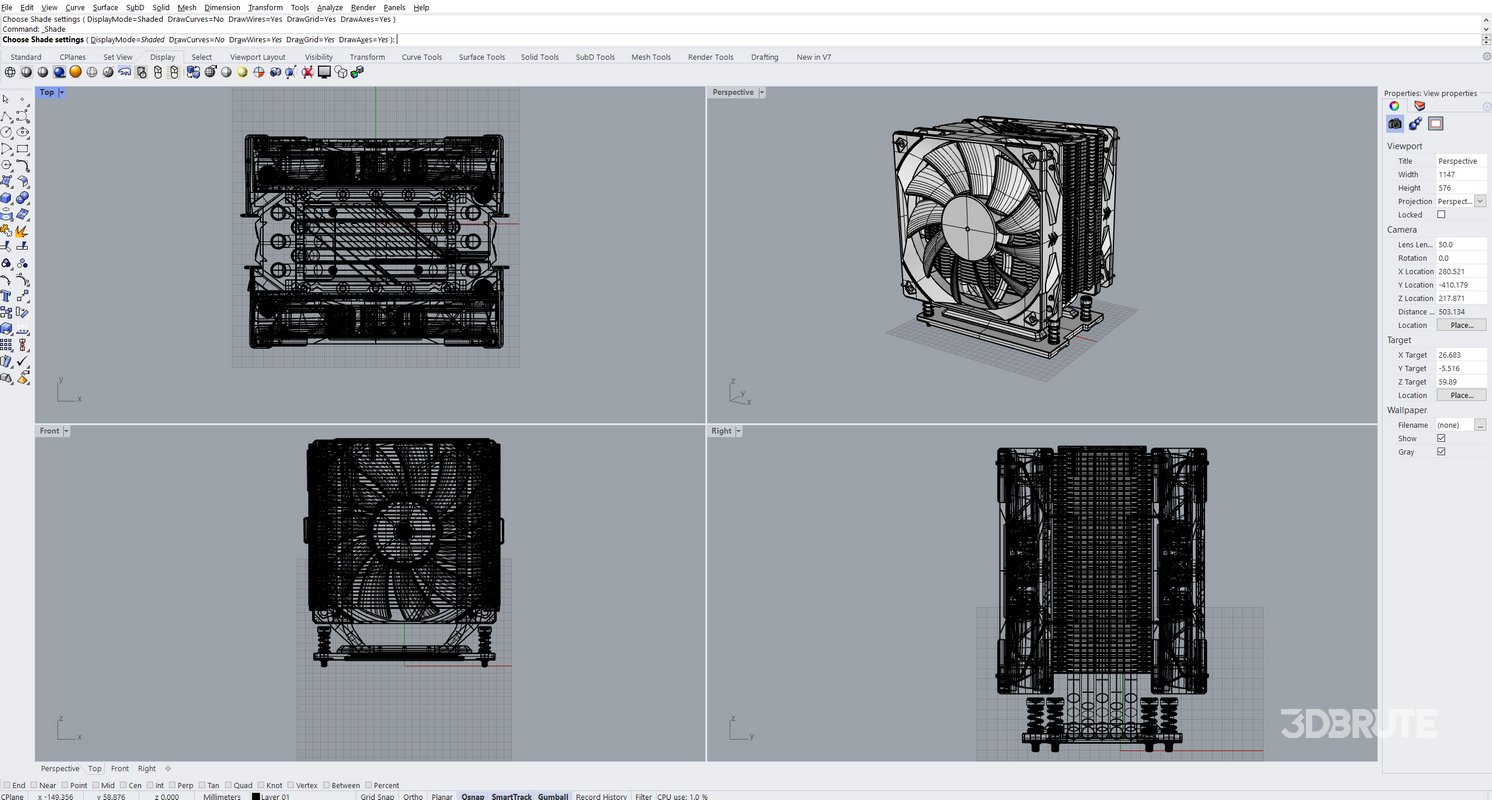Select the Box creation tool
This screenshot has width=1492, height=800.
click(x=7, y=196)
